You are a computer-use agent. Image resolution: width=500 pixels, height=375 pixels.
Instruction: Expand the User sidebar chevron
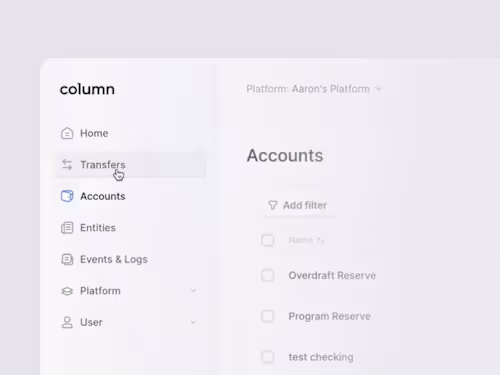(193, 322)
